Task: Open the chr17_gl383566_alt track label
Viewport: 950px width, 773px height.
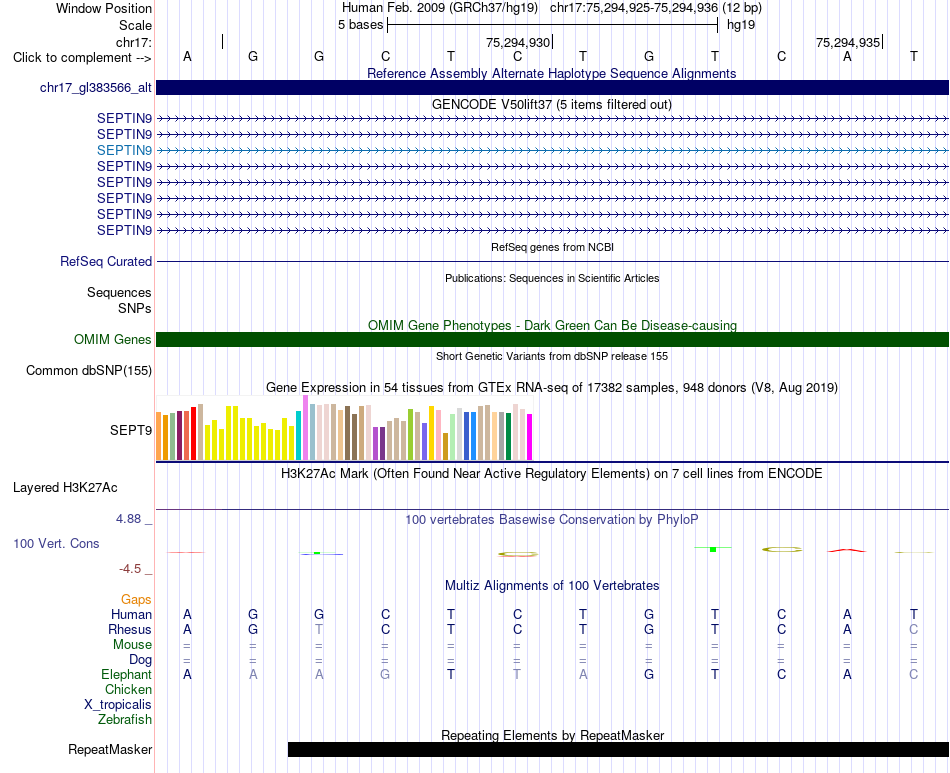Action: [x=96, y=87]
